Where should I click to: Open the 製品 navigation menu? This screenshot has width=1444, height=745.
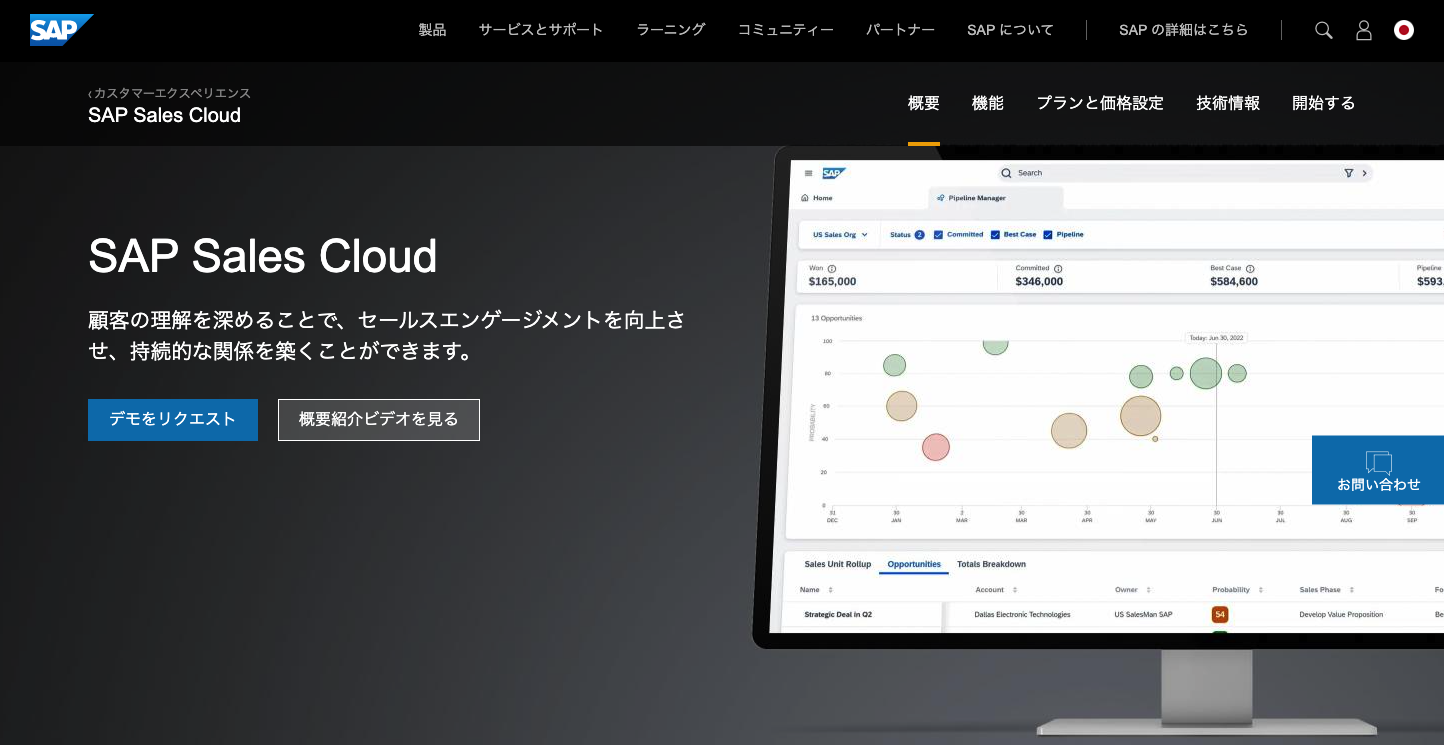click(432, 30)
